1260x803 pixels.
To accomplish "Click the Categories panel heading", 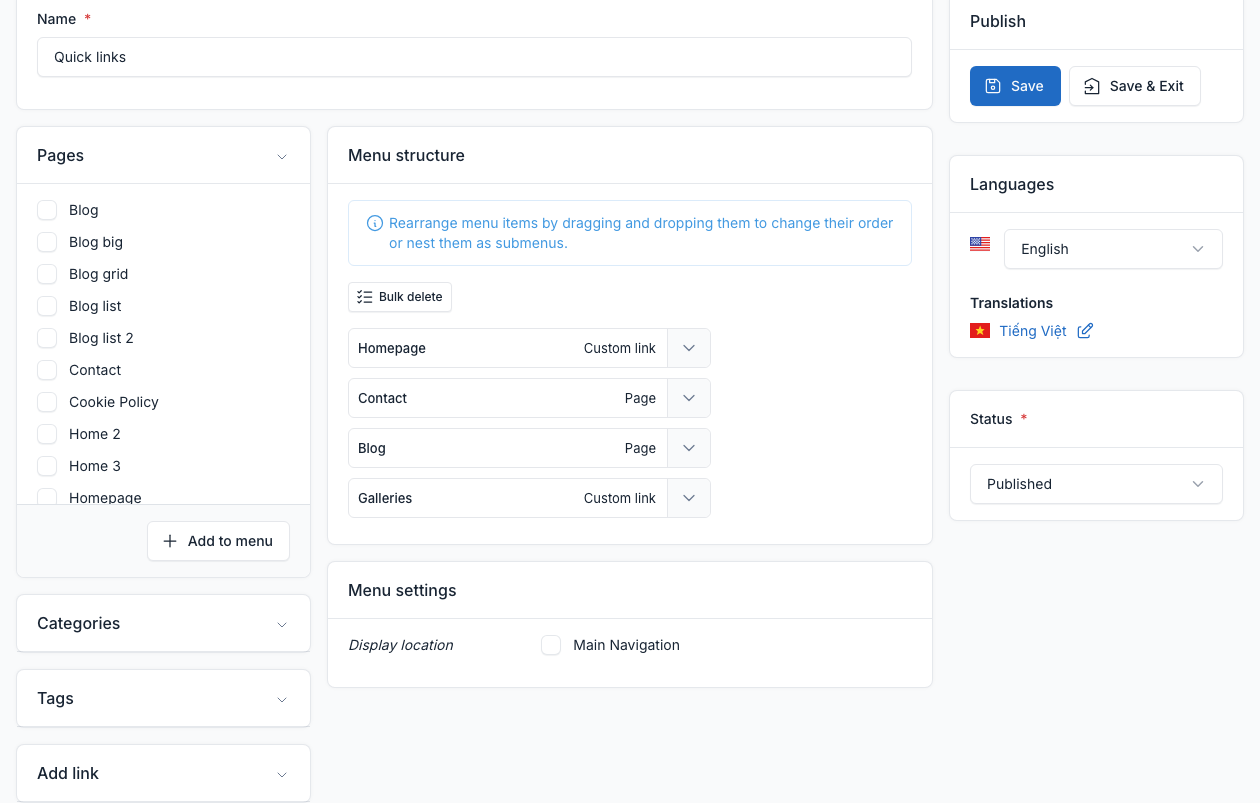I will click(x=78, y=624).
